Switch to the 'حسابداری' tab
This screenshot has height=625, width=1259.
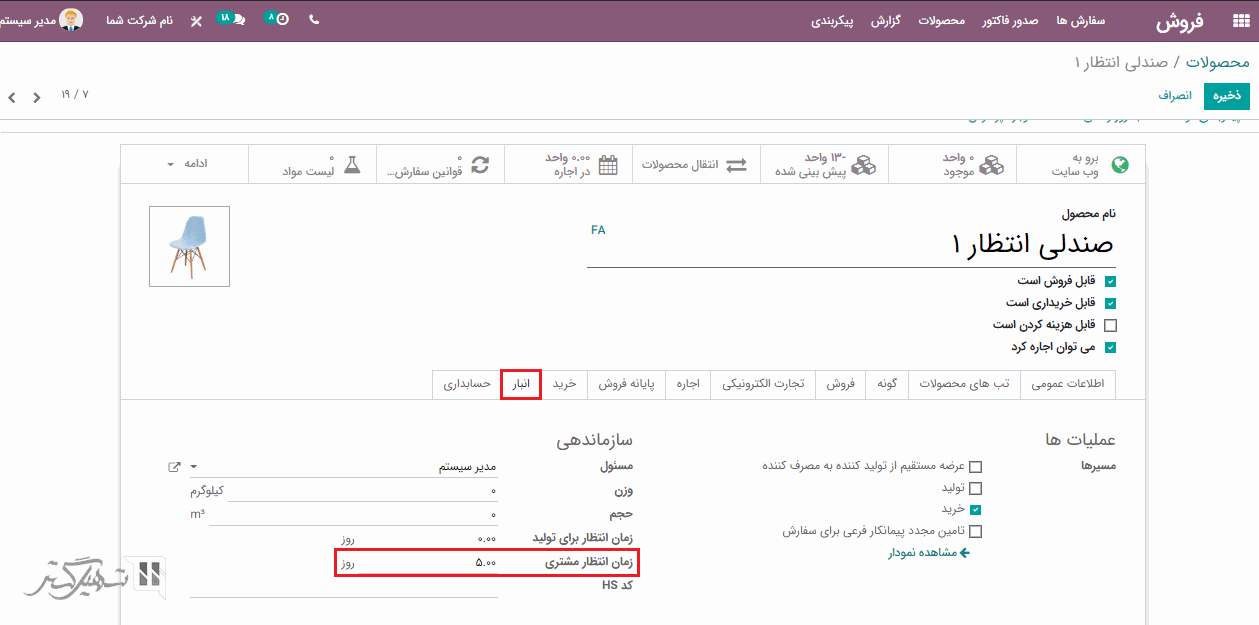click(x=467, y=385)
